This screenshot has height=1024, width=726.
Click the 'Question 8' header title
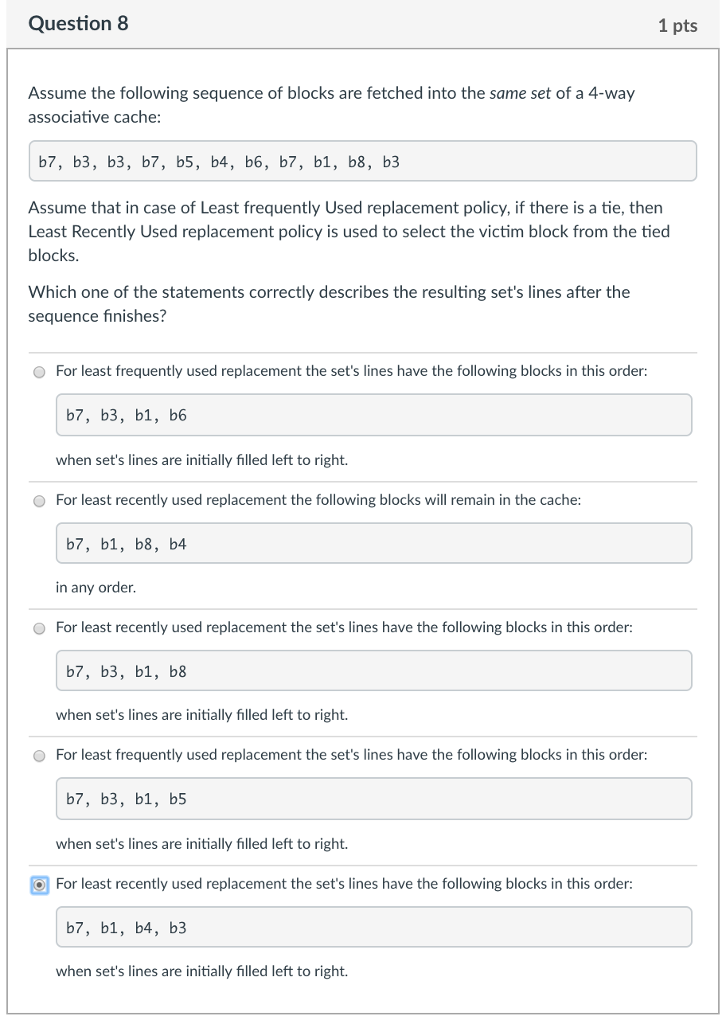pos(80,25)
